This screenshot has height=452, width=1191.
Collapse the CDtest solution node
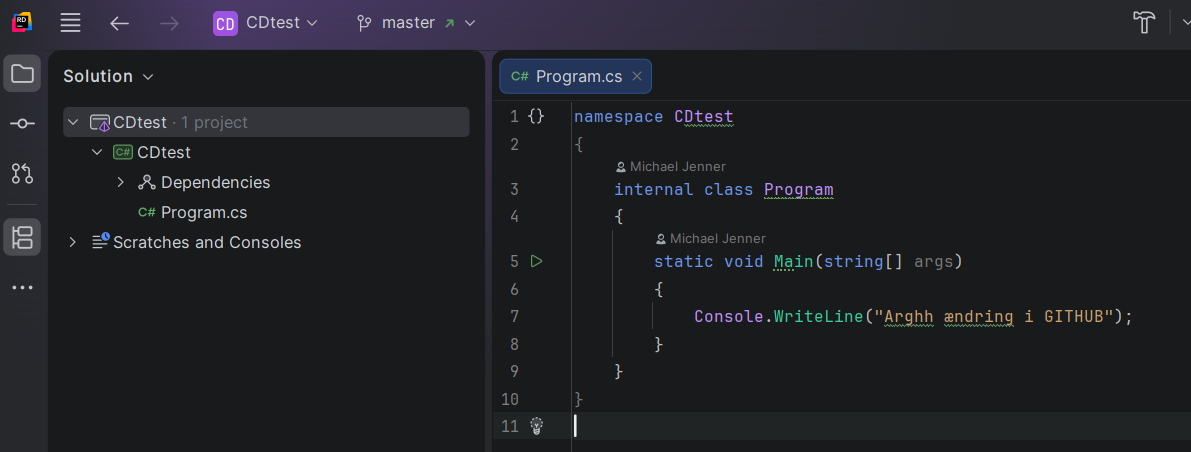[x=73, y=122]
